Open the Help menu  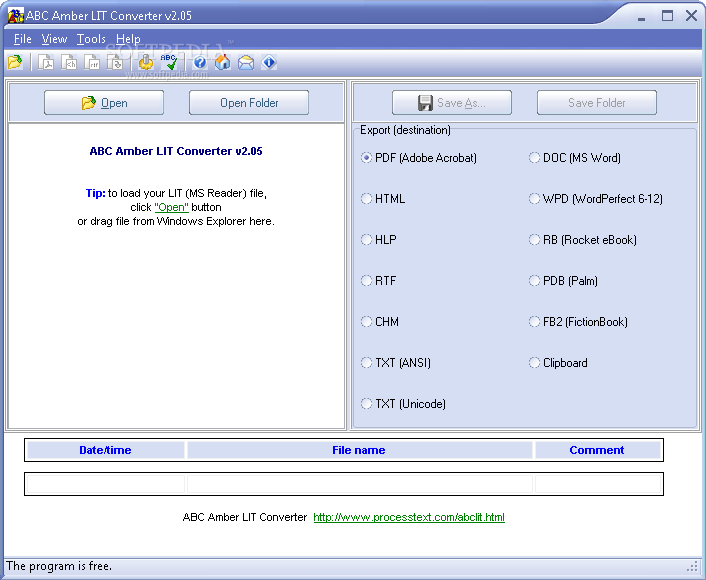coord(128,39)
